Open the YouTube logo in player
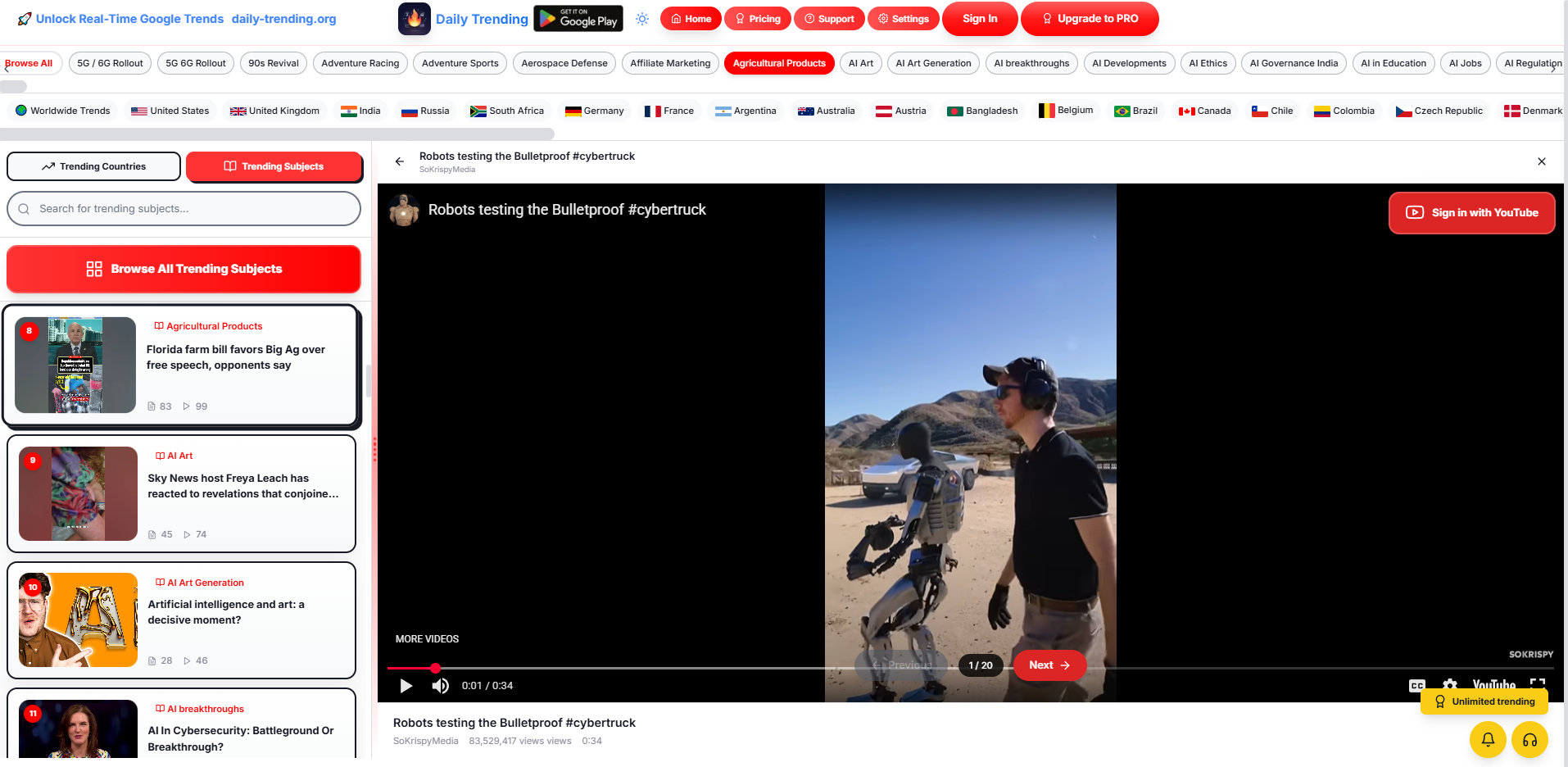 [x=1494, y=685]
